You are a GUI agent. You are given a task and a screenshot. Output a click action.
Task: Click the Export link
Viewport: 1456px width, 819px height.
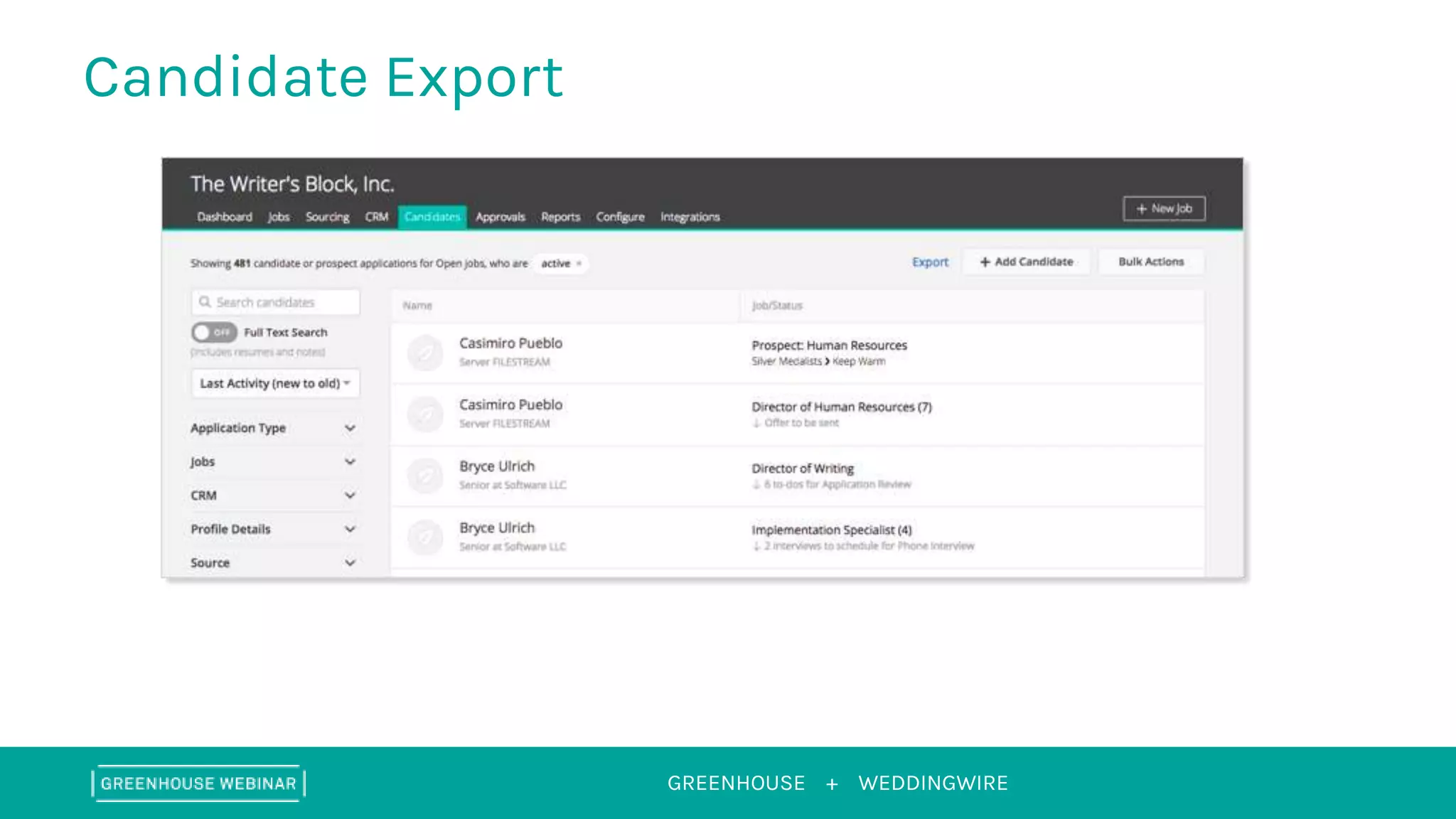tap(930, 262)
